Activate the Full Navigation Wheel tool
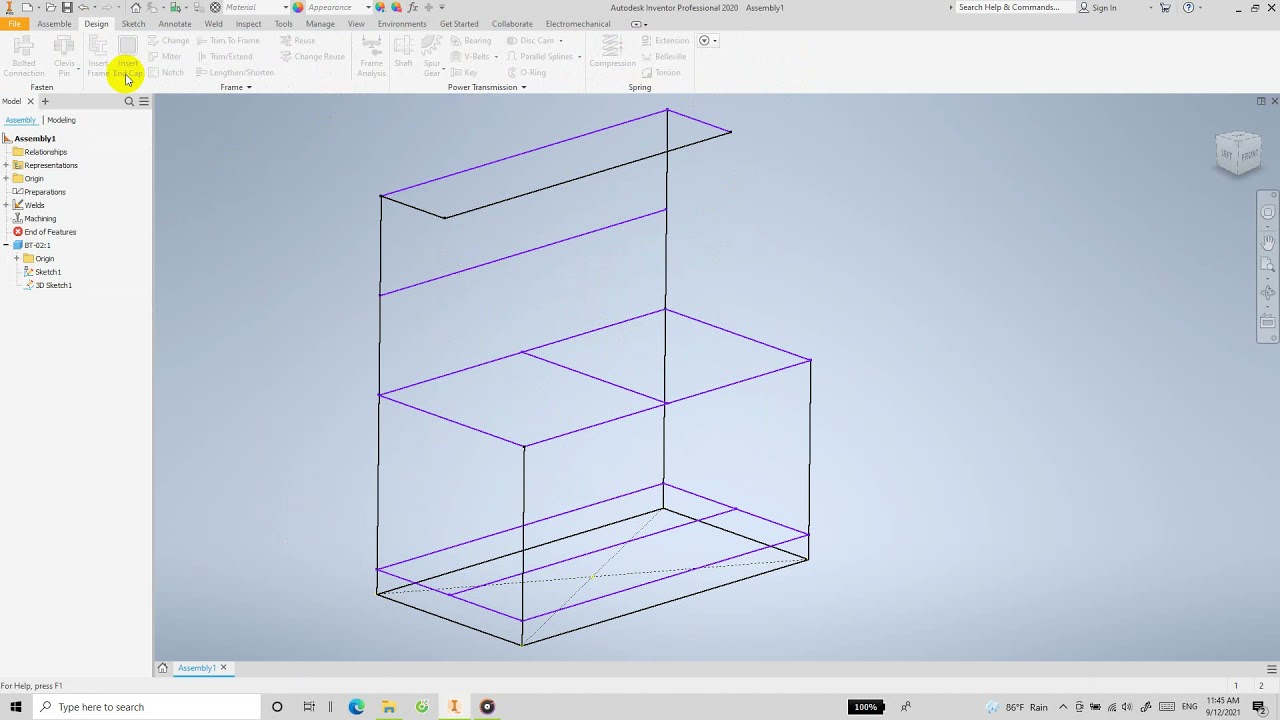The image size is (1280, 720). coord(1268,212)
